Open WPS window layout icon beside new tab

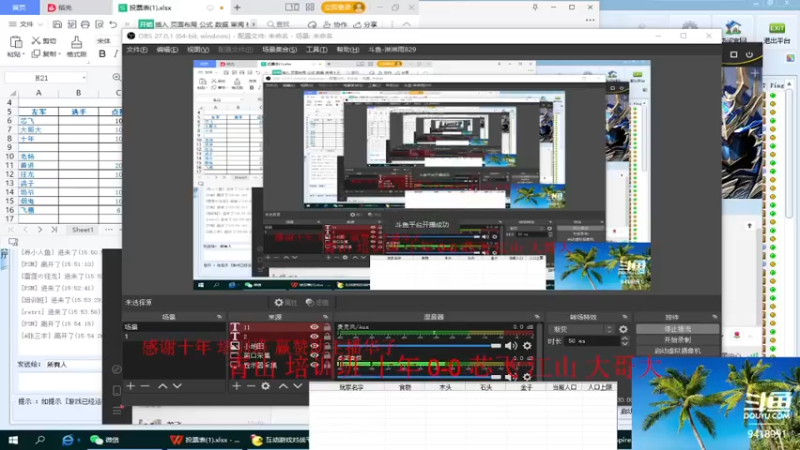tap(292, 8)
